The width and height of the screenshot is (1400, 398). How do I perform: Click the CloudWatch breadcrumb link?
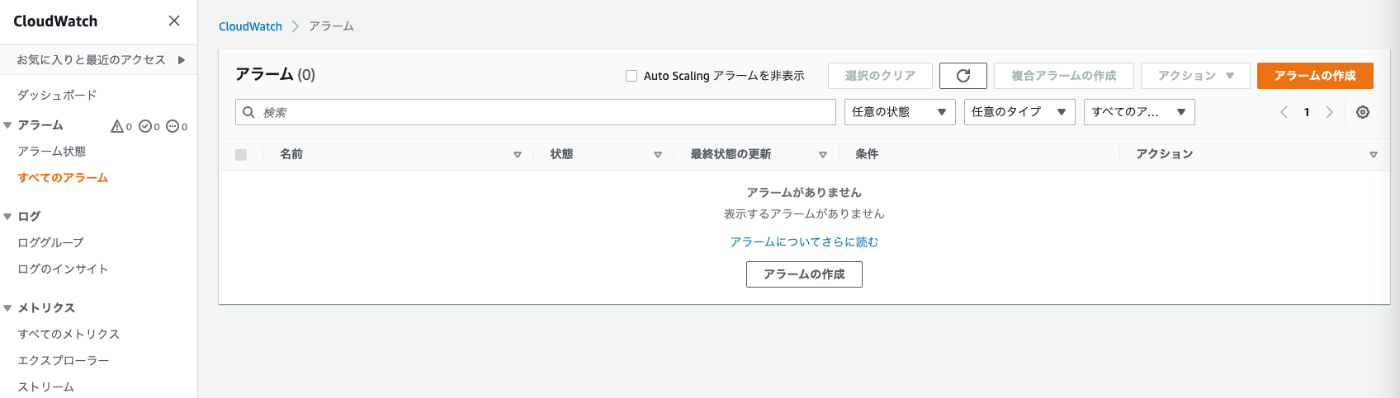coord(250,26)
